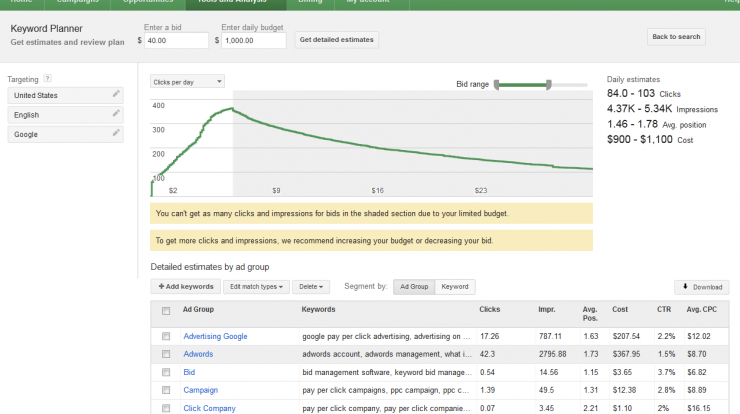This screenshot has width=740, height=414.
Task: Open the Campaign ad group link
Action: coord(201,390)
